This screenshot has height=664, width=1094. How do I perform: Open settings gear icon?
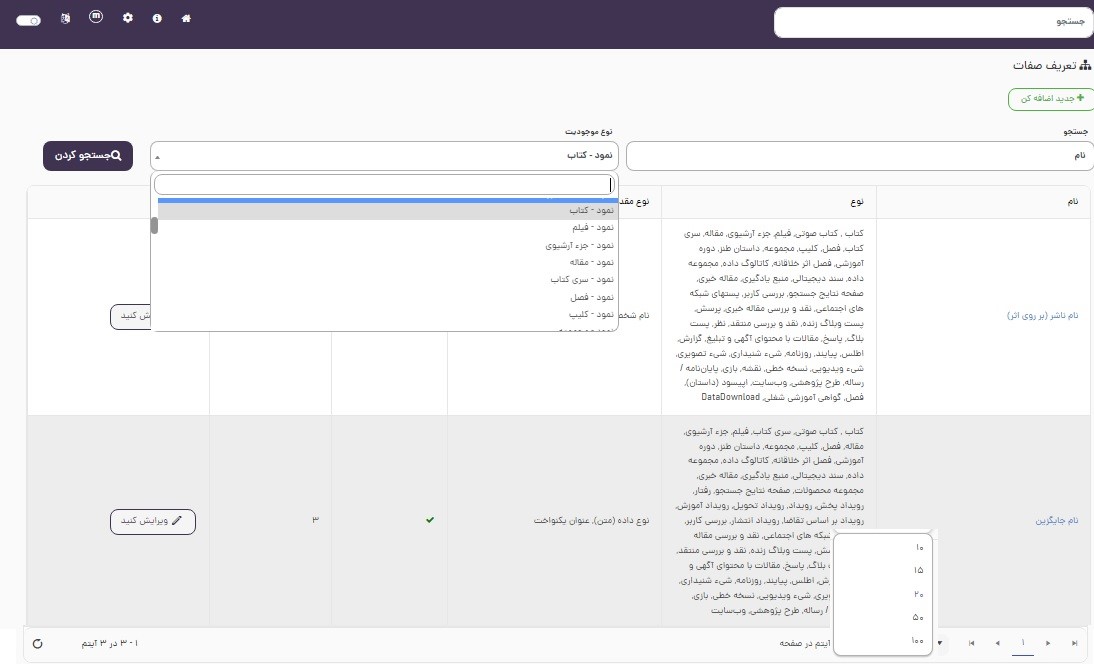coord(127,19)
